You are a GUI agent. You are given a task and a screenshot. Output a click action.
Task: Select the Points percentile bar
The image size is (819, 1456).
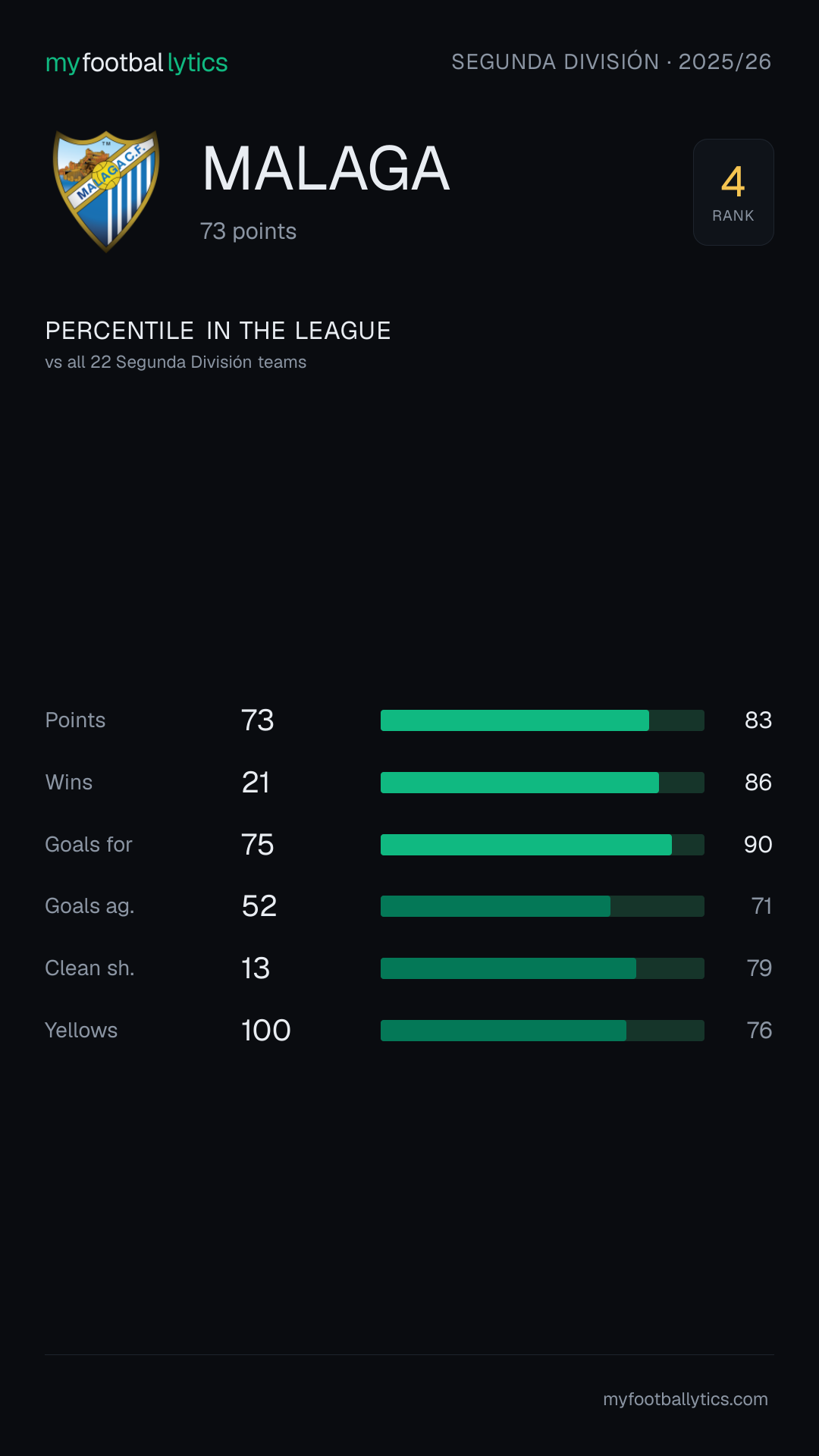tap(542, 720)
